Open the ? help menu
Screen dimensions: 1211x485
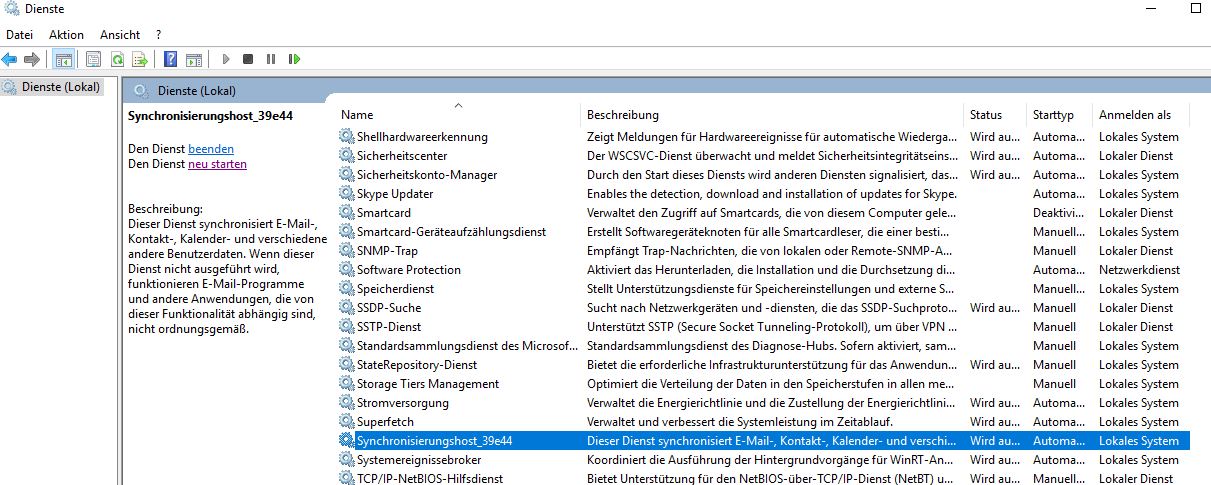tap(158, 34)
